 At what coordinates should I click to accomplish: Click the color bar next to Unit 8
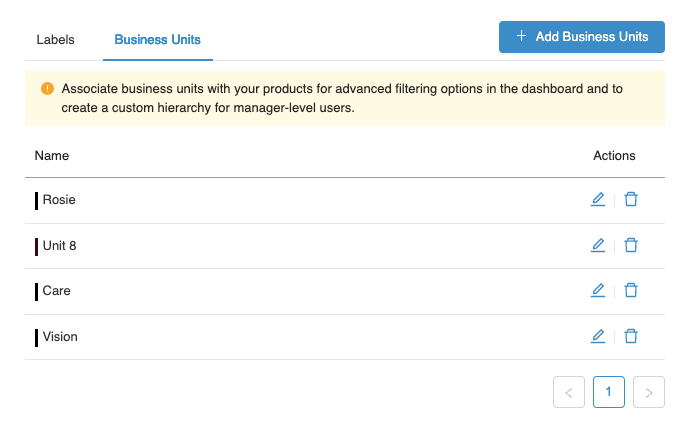tap(37, 246)
